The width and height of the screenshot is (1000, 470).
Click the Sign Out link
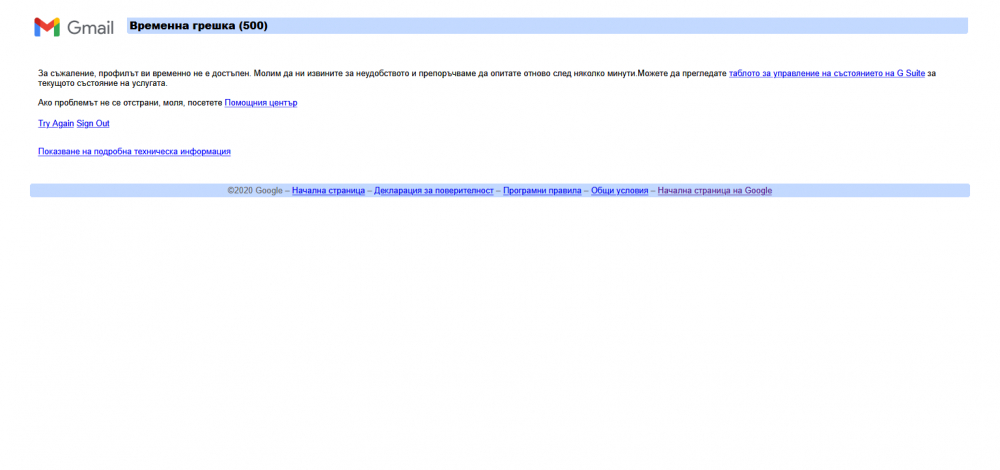(x=93, y=124)
